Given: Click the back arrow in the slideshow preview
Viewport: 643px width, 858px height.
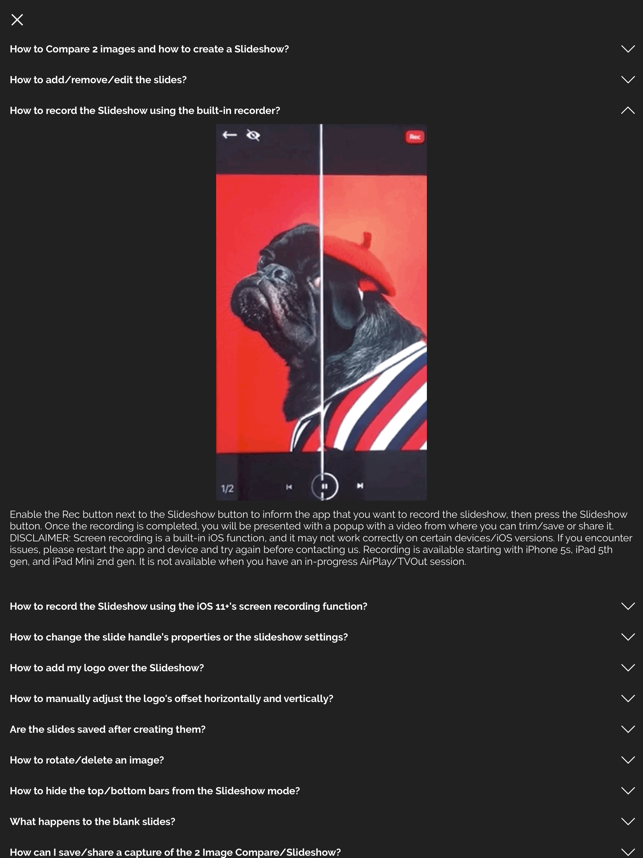Looking at the screenshot, I should 229,135.
